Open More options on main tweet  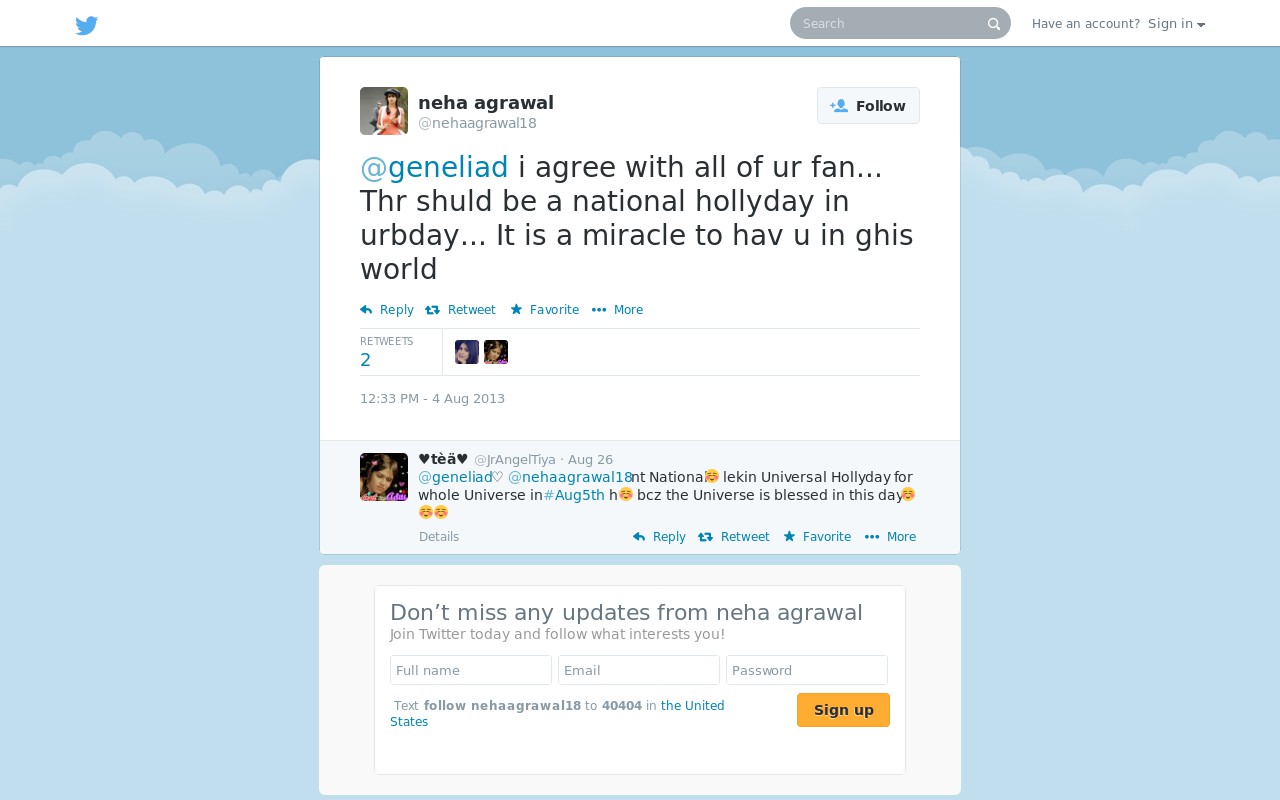[x=617, y=310]
